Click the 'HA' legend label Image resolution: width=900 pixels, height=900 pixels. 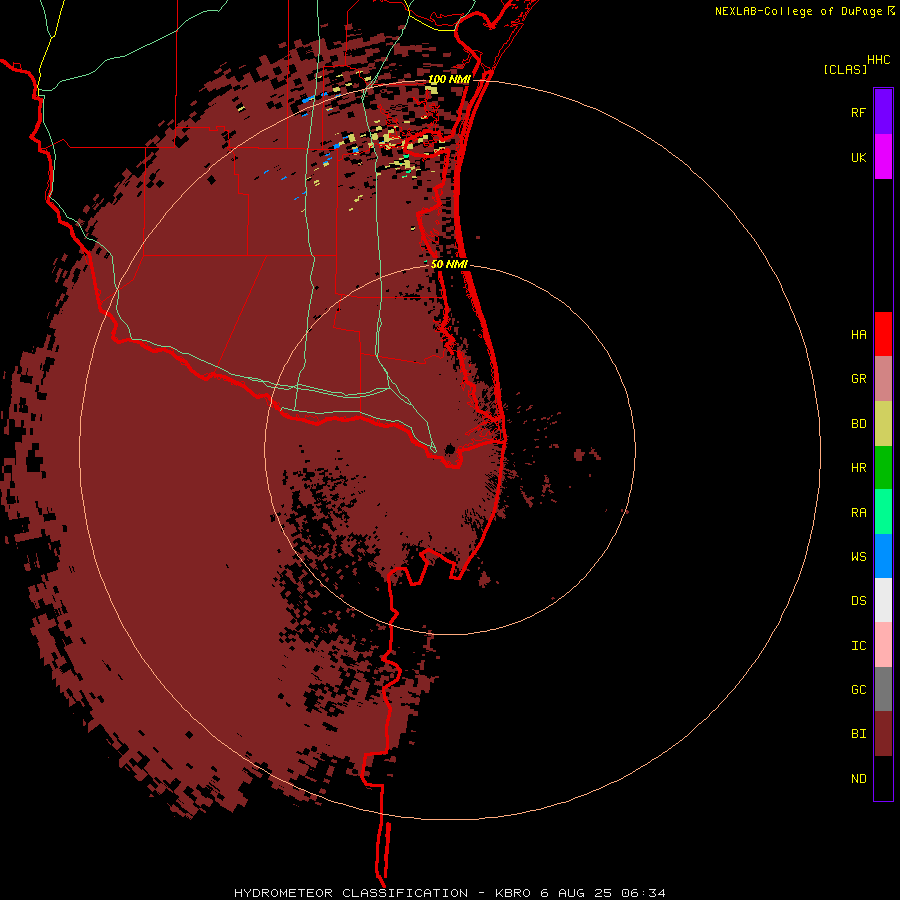tap(858, 334)
